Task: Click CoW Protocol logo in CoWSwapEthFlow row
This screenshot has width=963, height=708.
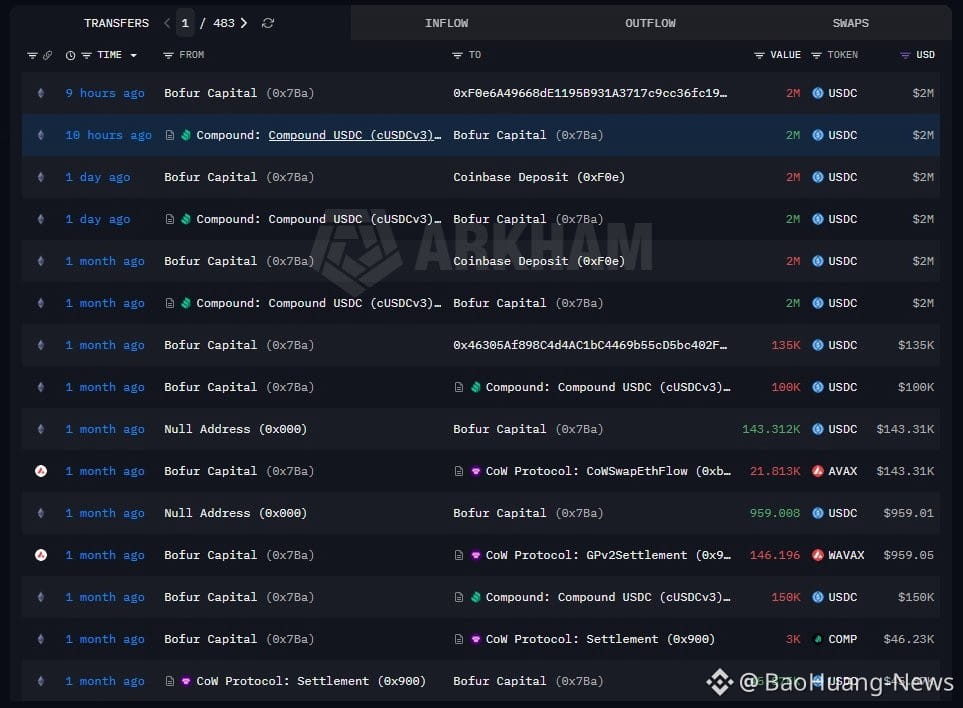Action: tap(475, 471)
